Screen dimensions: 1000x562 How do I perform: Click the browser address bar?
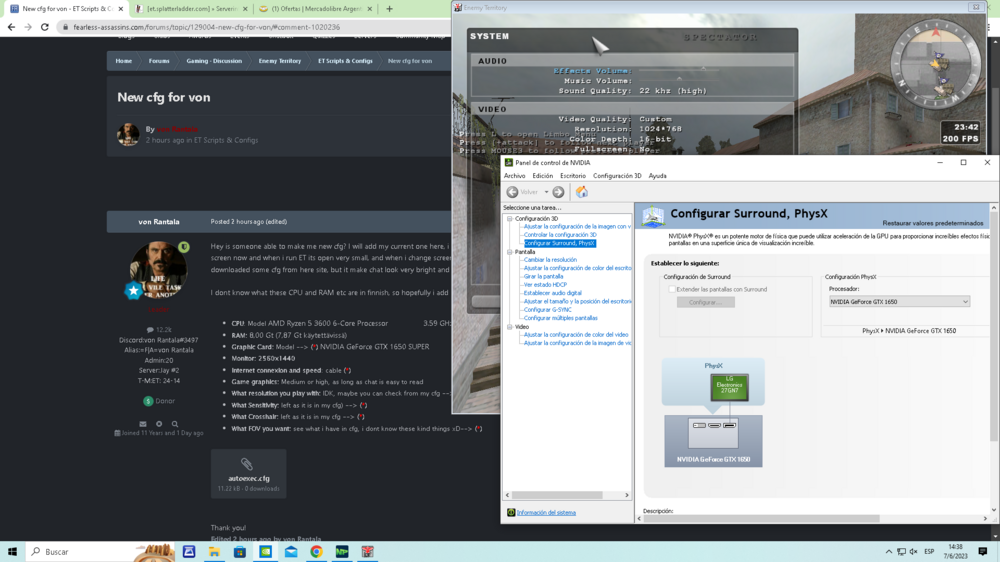click(255, 27)
